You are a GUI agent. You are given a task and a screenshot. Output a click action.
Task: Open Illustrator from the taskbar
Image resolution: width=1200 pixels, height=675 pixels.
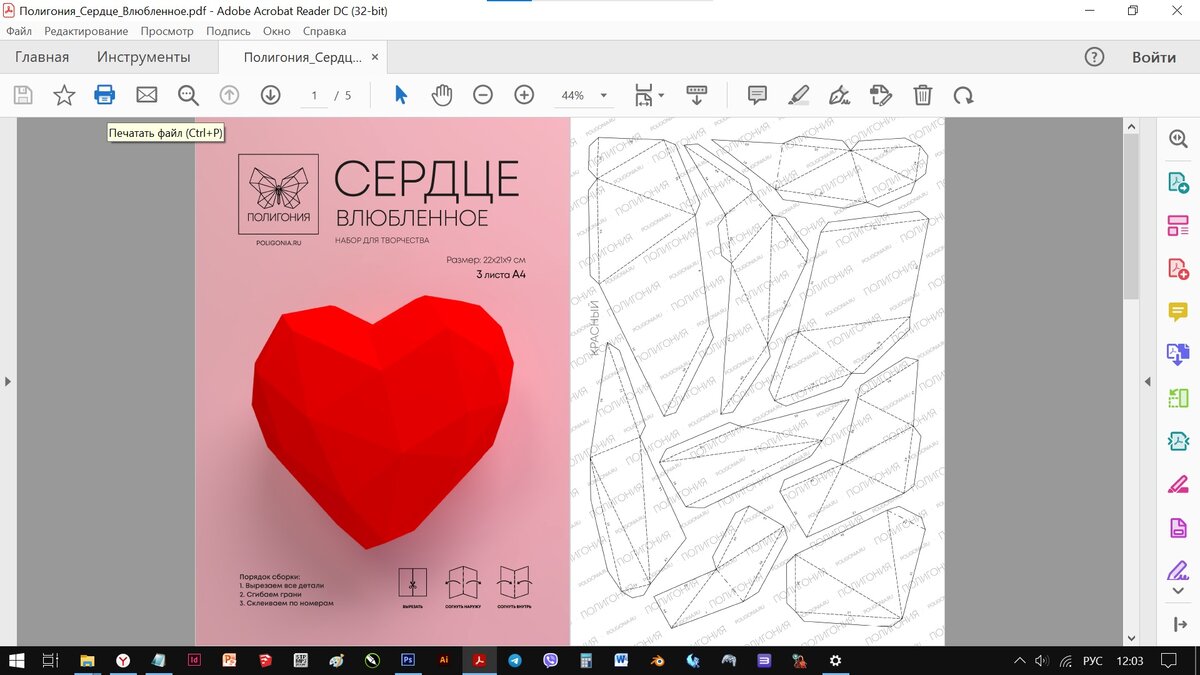444,661
